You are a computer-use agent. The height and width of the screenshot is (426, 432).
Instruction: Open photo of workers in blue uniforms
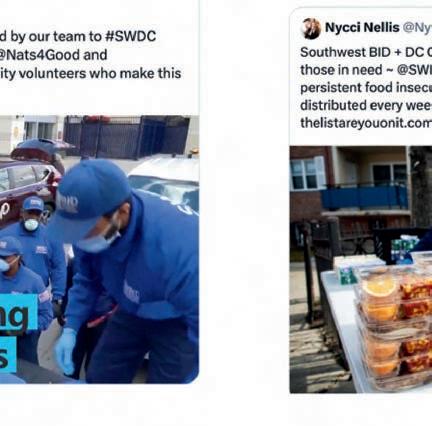click(99, 249)
